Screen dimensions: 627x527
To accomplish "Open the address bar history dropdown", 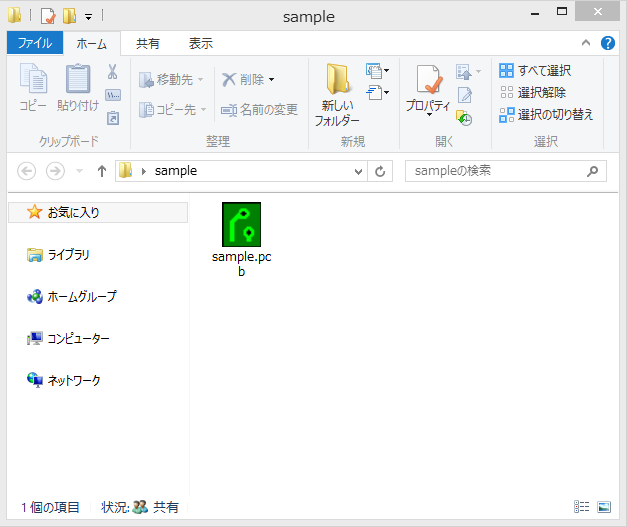I will (359, 172).
